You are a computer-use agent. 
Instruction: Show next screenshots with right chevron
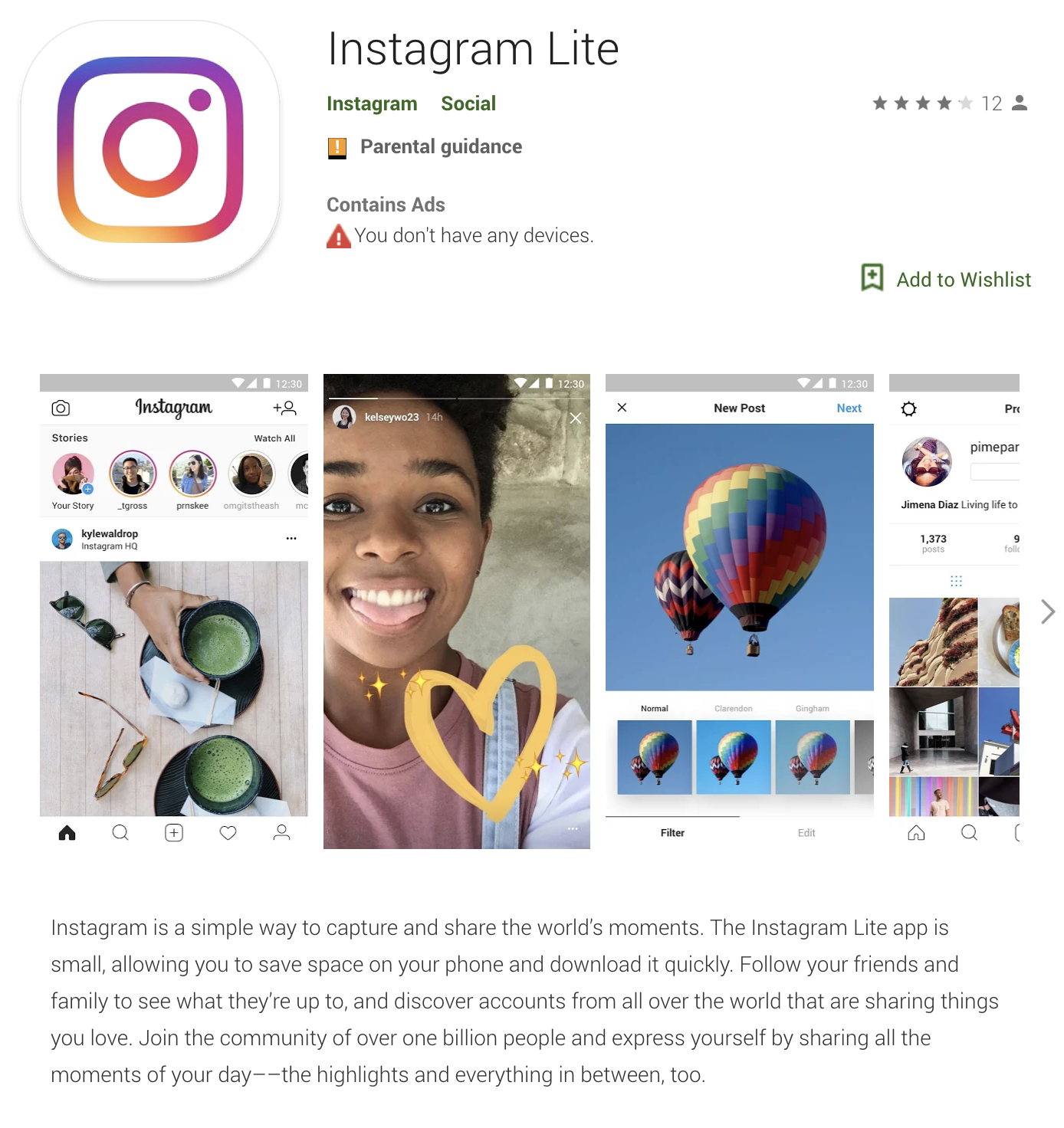1048,612
